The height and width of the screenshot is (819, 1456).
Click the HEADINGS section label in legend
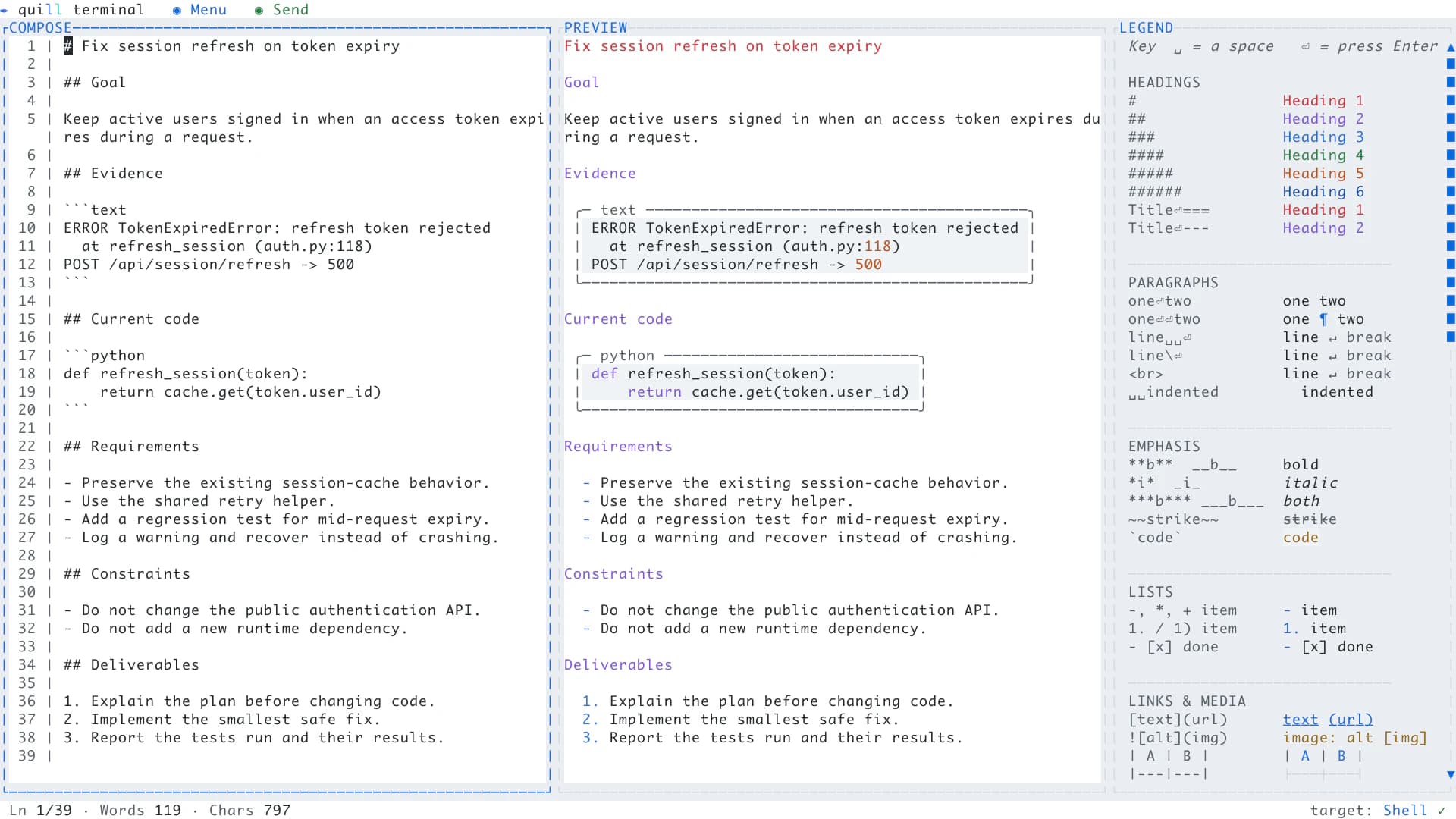pos(1164,82)
